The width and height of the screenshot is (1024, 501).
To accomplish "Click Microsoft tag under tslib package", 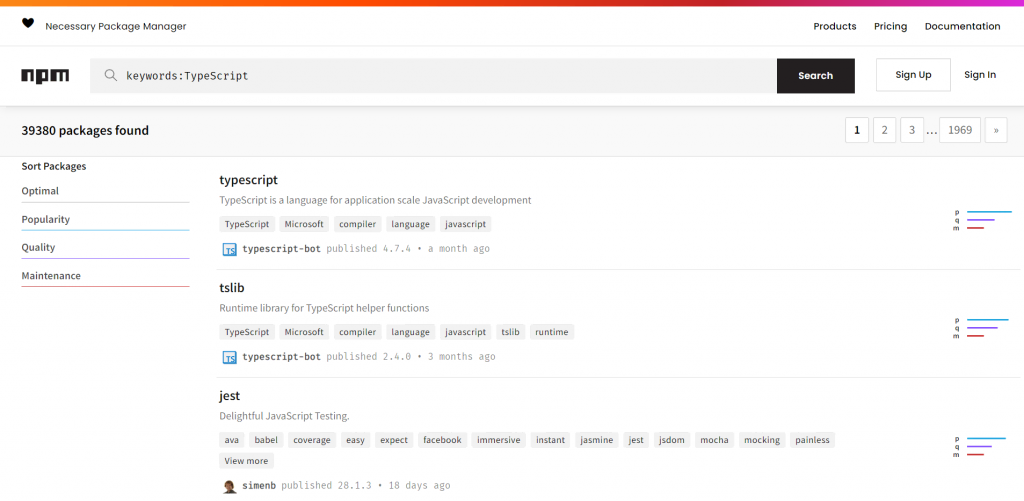I will 304,332.
